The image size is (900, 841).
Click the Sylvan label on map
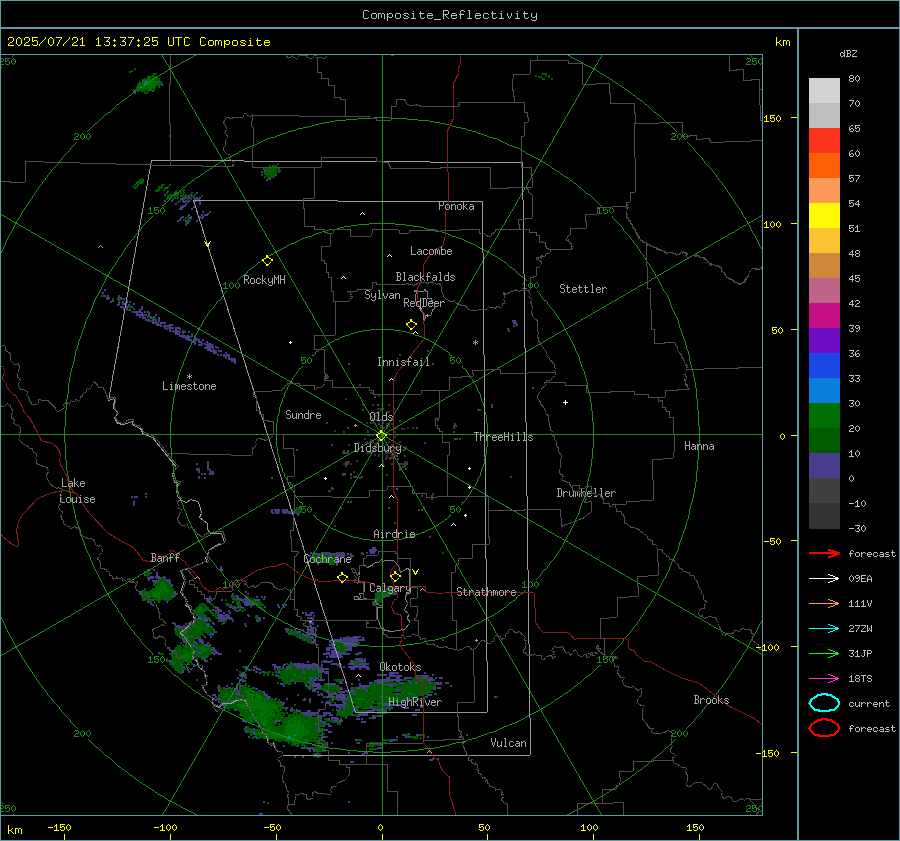382,295
